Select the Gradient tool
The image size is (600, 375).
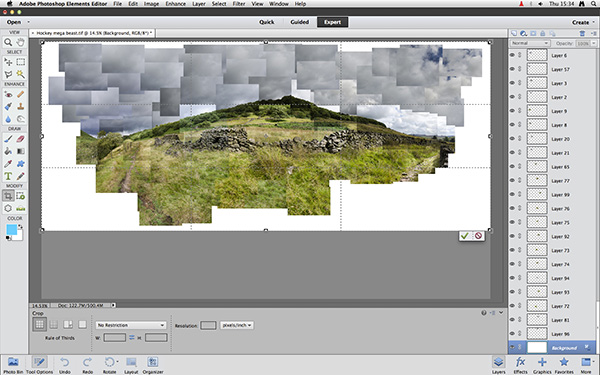pyautogui.click(x=20, y=152)
